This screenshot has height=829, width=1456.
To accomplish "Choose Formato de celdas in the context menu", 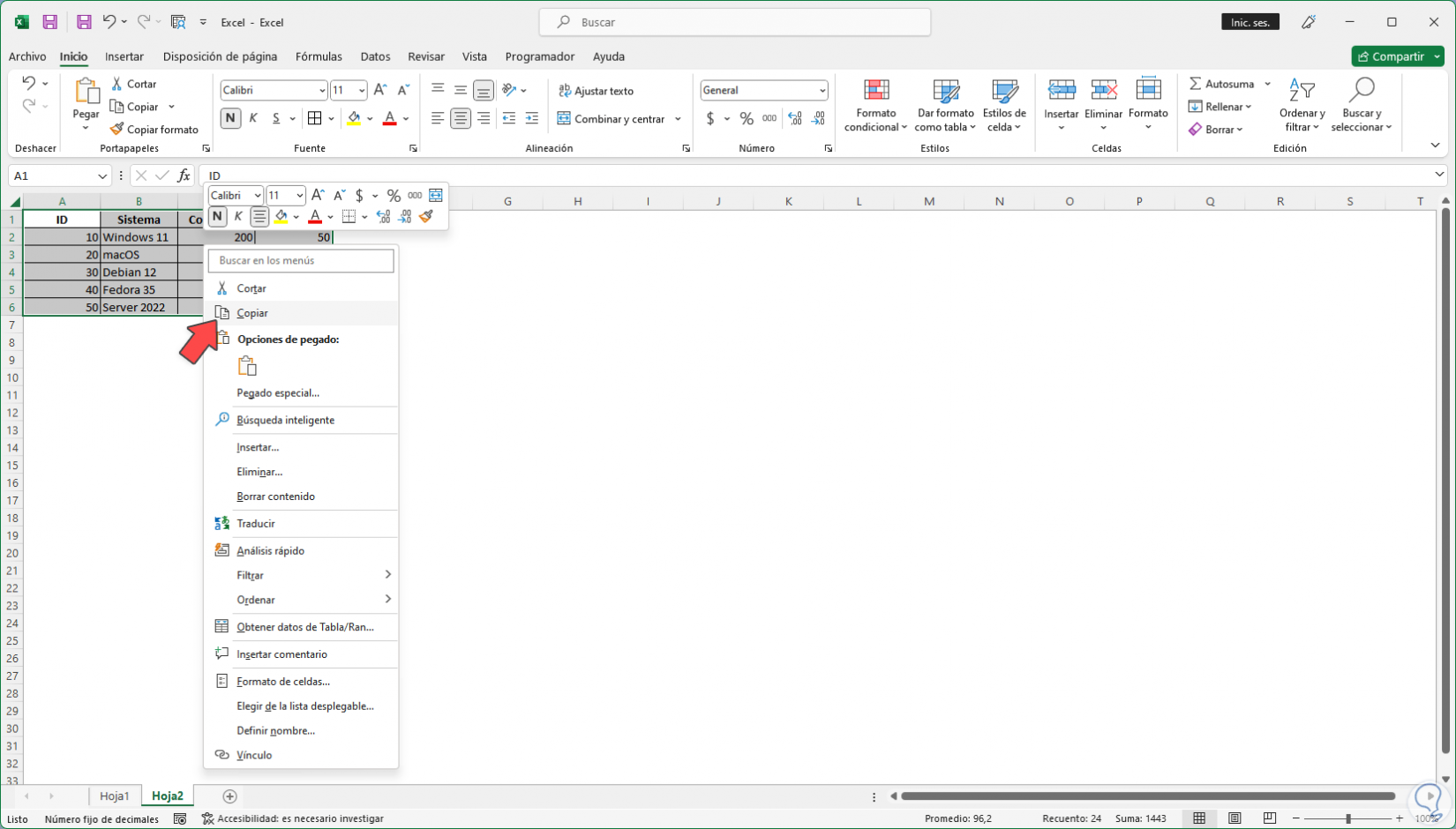I will 301,682.
